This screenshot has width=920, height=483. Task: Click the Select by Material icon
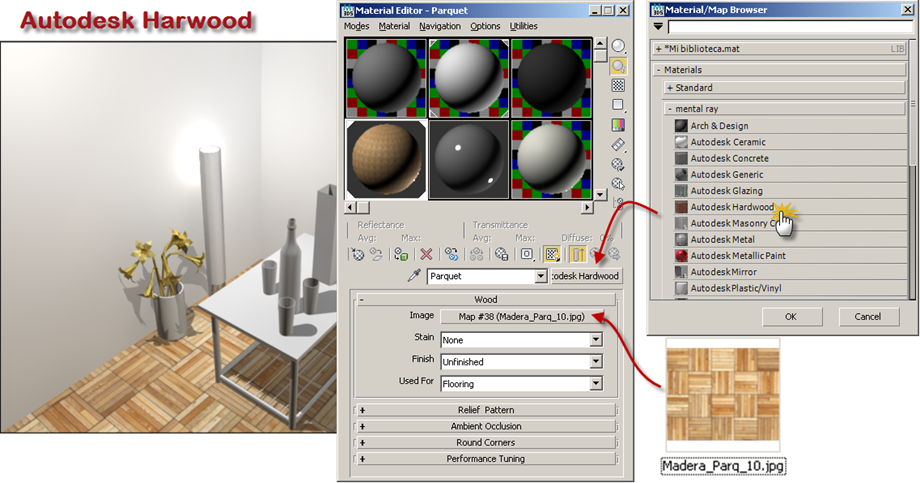[618, 184]
